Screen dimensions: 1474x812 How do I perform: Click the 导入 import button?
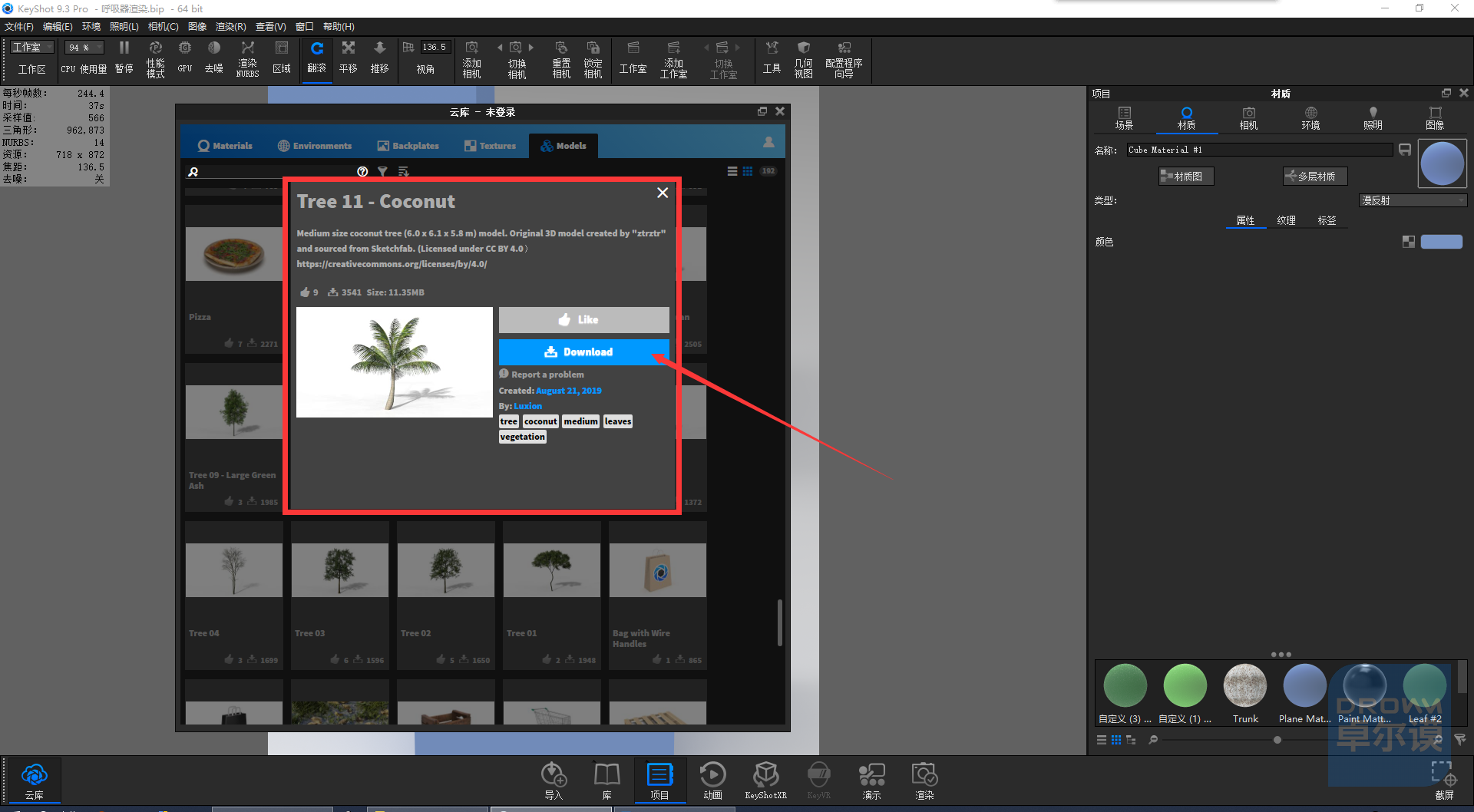click(554, 781)
